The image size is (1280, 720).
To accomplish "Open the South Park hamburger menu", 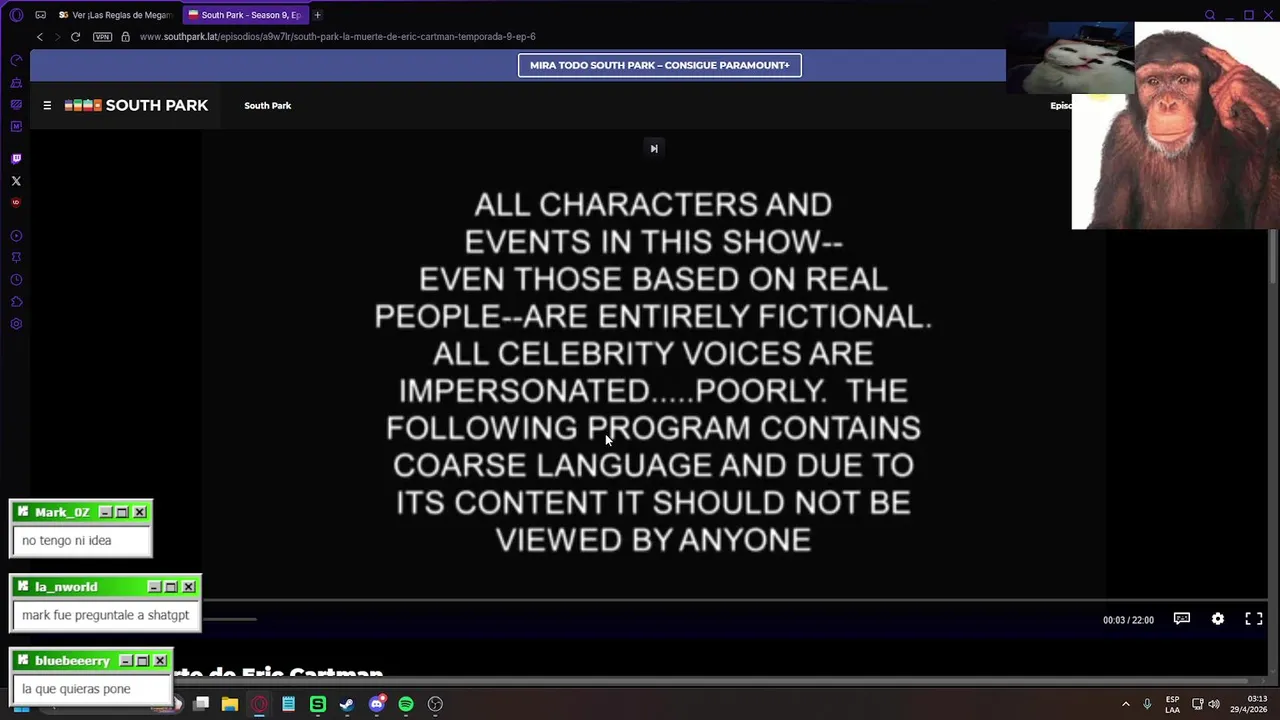I will [x=47, y=105].
